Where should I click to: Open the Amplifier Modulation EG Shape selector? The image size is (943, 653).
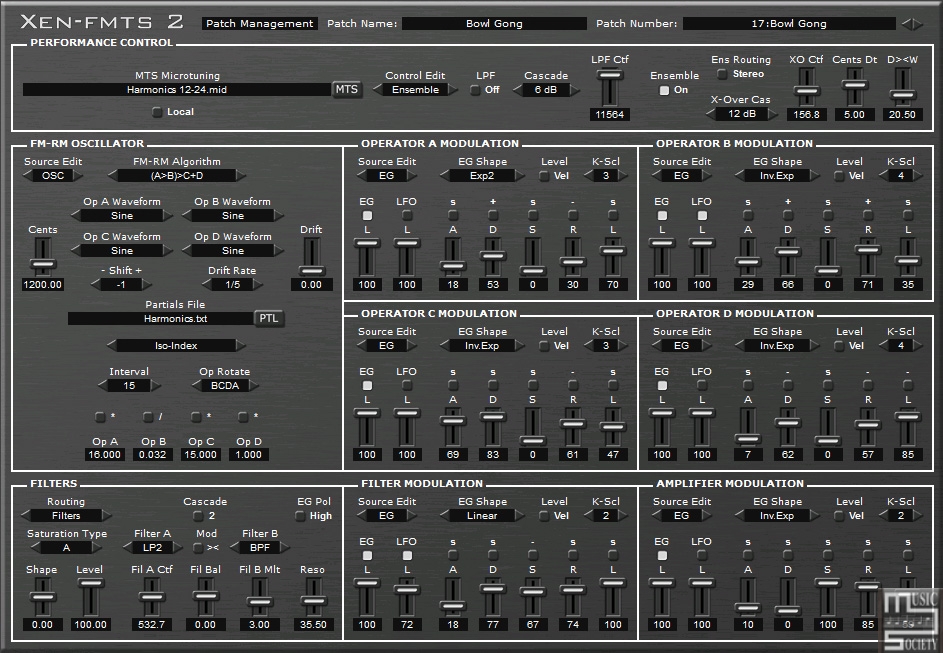(776, 515)
